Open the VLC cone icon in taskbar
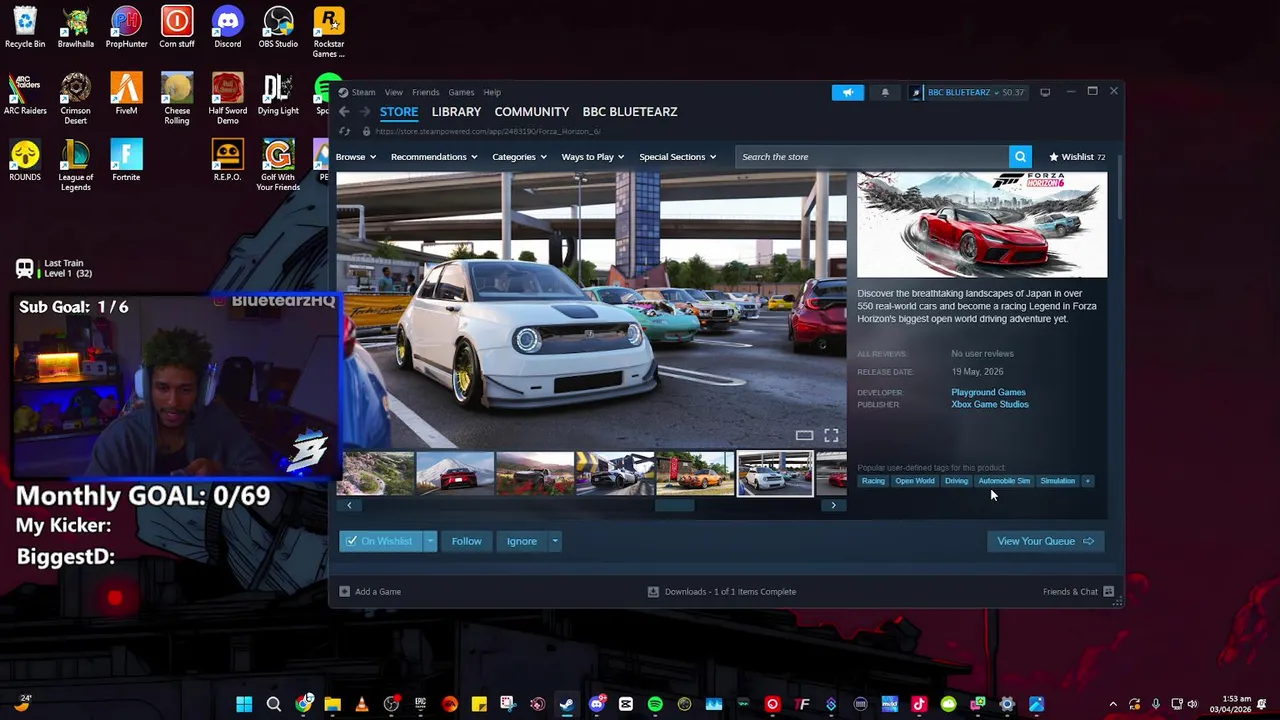Image resolution: width=1280 pixels, height=720 pixels. [x=361, y=704]
